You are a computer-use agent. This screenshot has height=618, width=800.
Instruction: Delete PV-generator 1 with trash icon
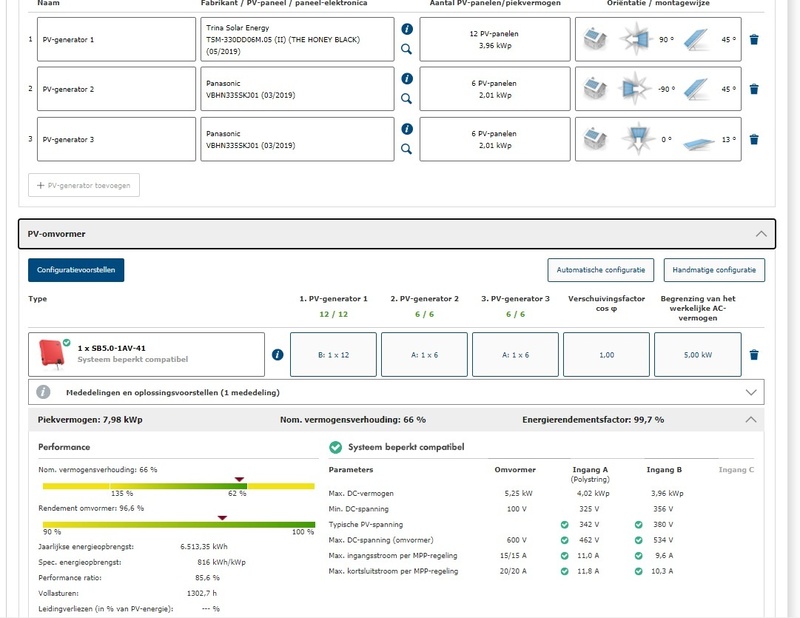[x=754, y=40]
